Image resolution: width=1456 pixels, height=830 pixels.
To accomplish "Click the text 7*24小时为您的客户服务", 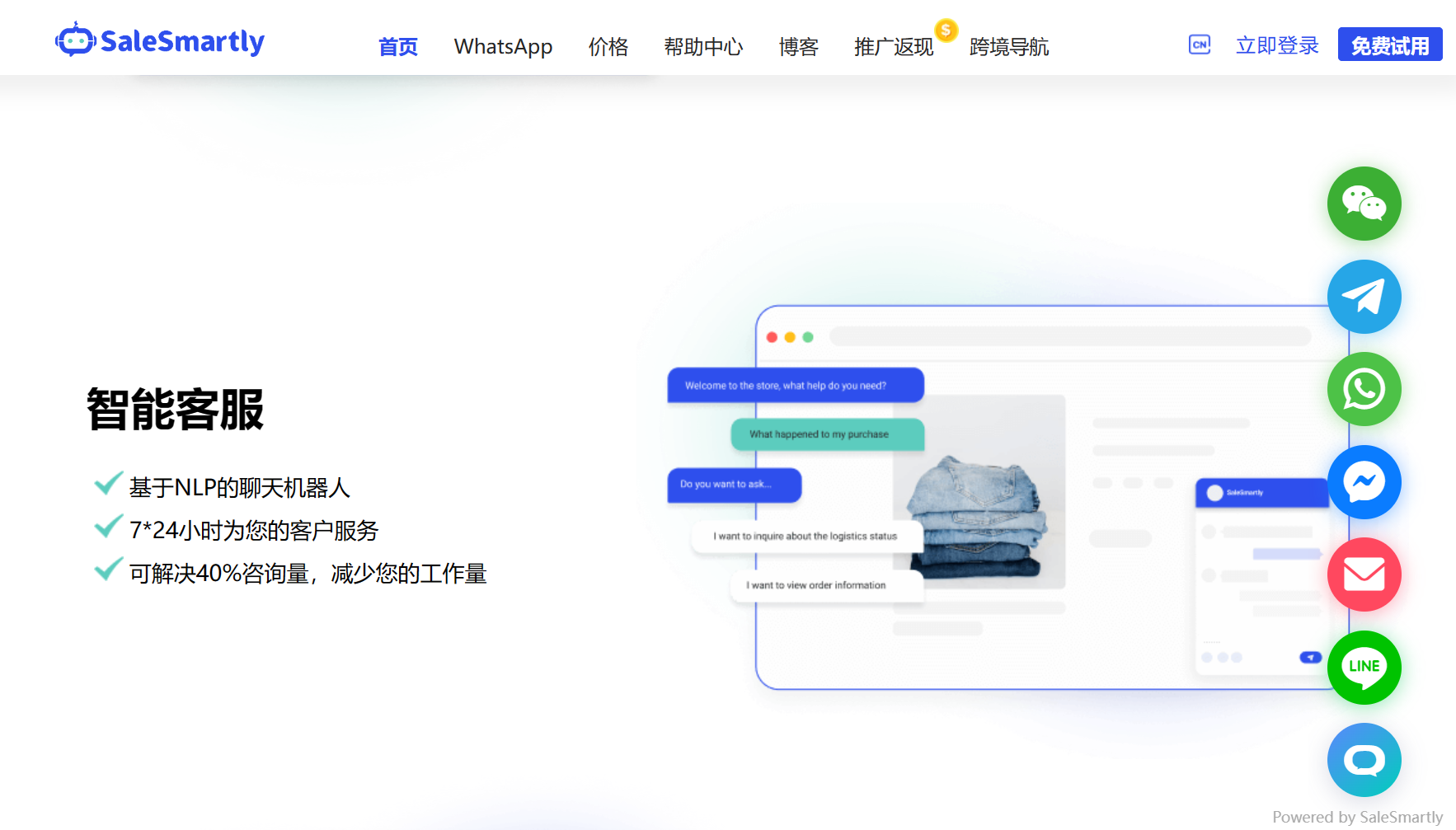I will [254, 530].
